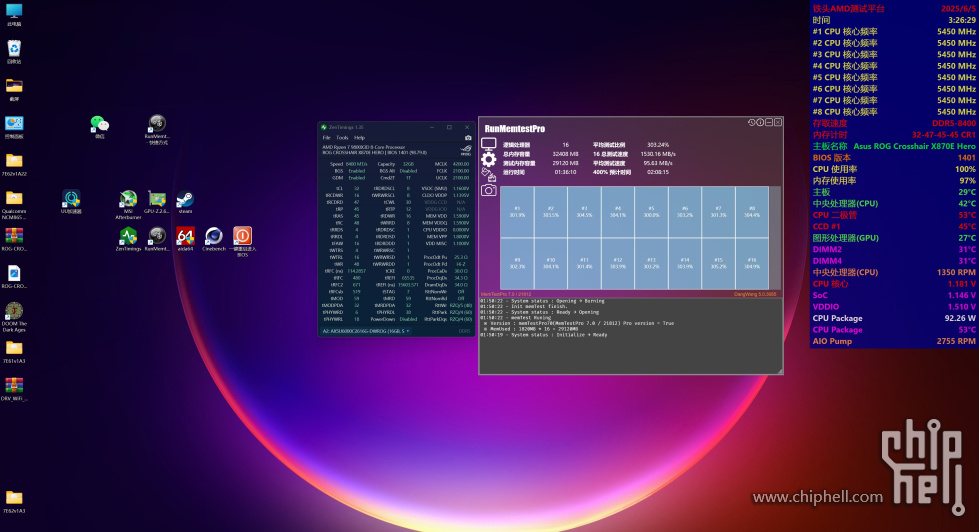Click the history button in RunMemtestPro title bar

tap(751, 122)
